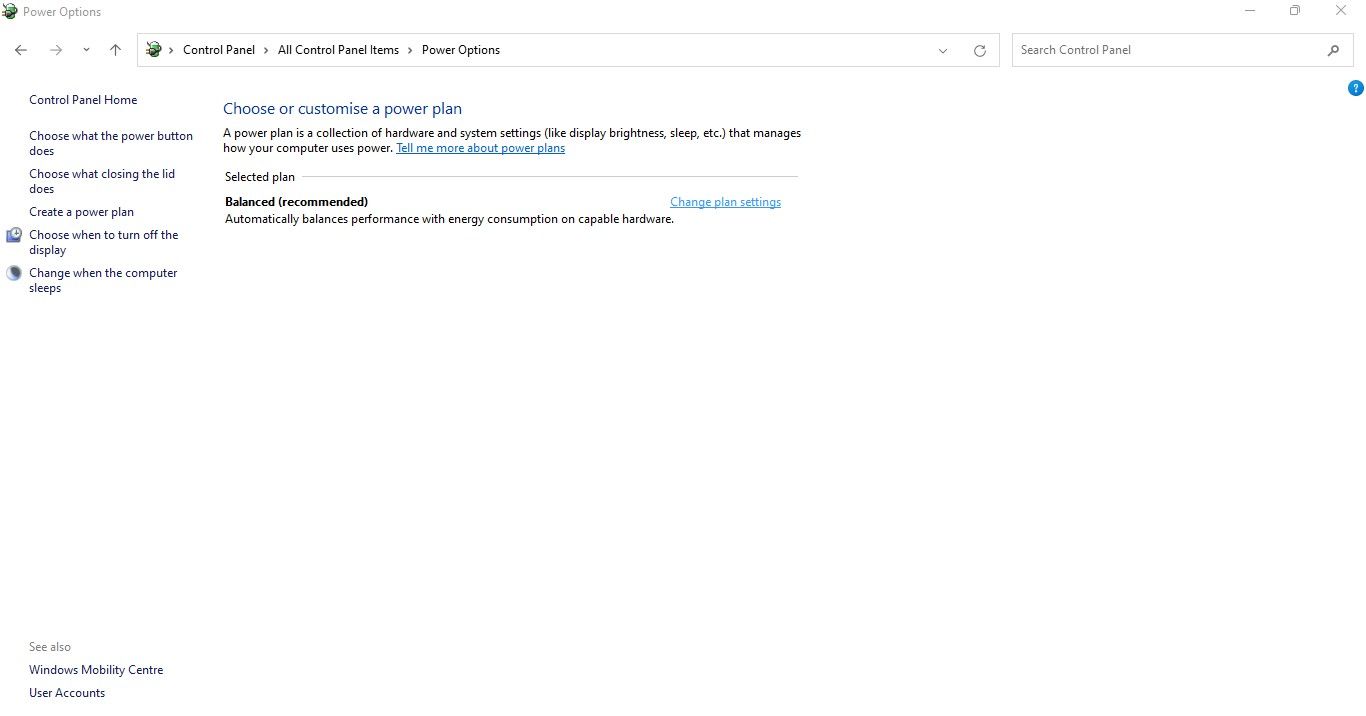The width and height of the screenshot is (1366, 716).
Task: Open User Accounts
Action: pyautogui.click(x=67, y=693)
